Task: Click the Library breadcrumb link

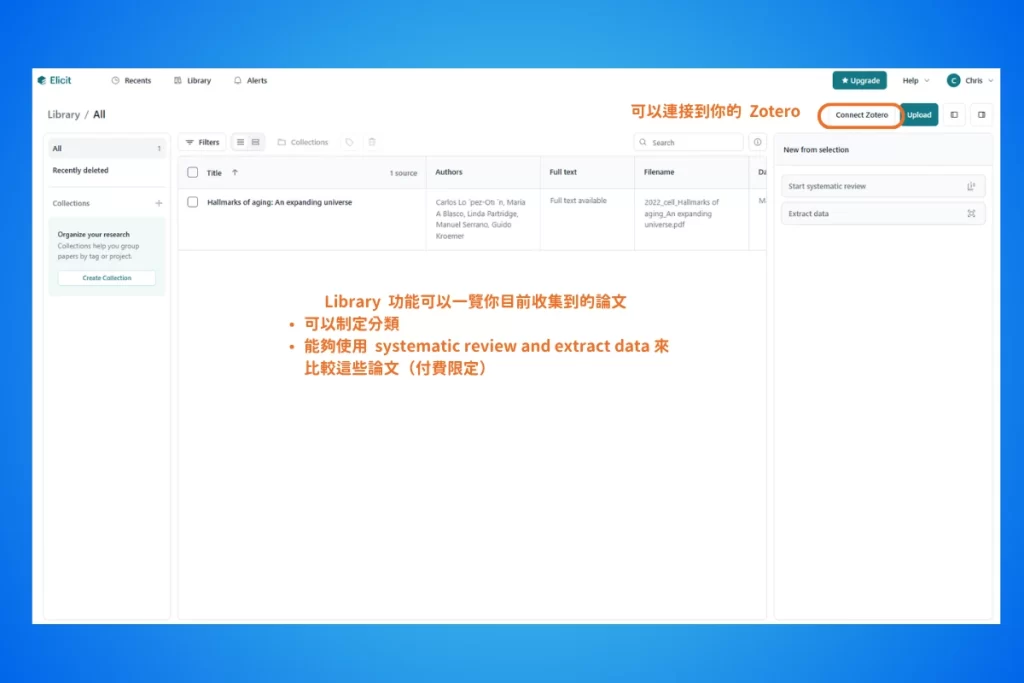Action: click(x=63, y=114)
